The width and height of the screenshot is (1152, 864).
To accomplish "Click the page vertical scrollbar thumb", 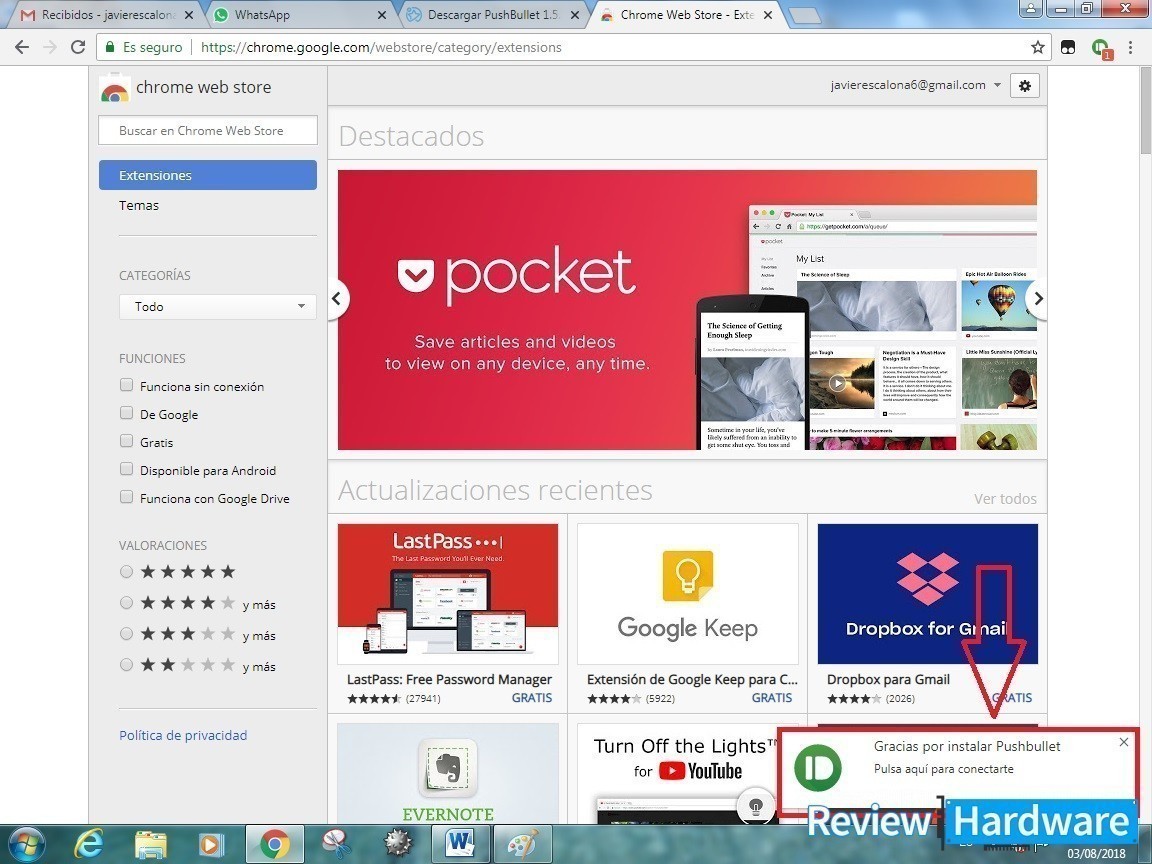I will [x=1145, y=110].
